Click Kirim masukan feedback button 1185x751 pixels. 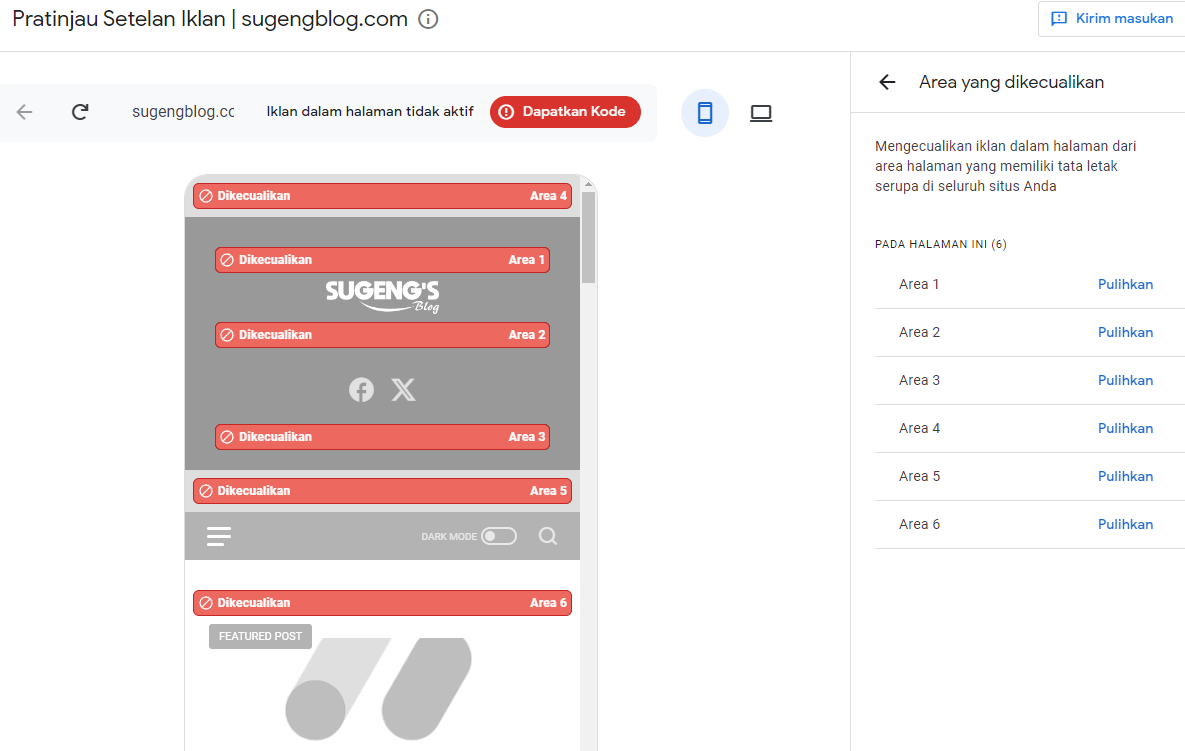1112,19
